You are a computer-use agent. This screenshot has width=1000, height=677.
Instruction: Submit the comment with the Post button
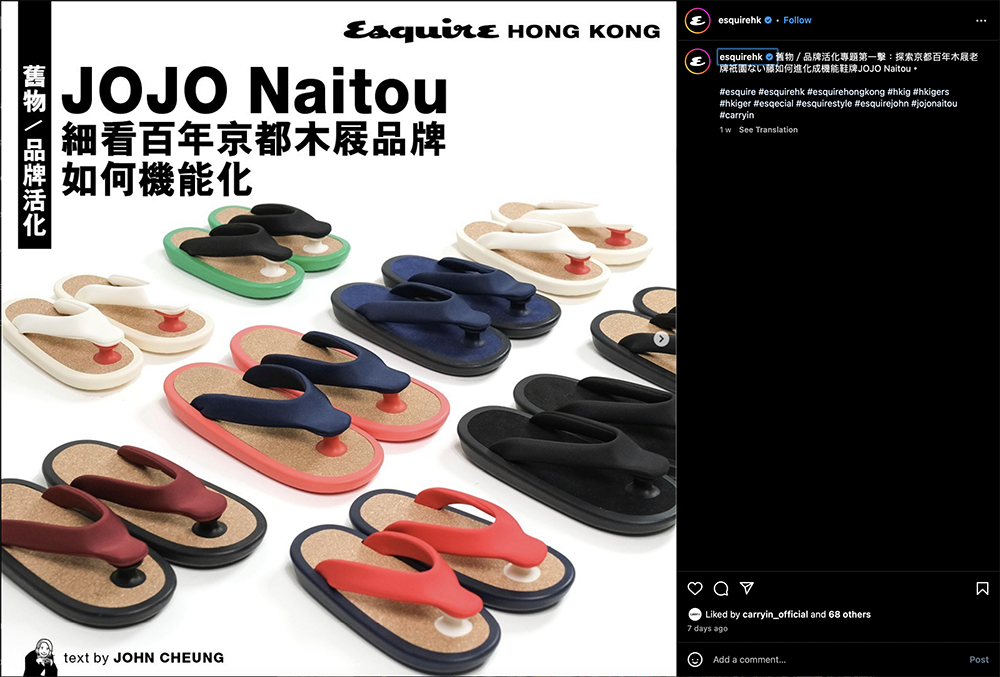(x=979, y=660)
